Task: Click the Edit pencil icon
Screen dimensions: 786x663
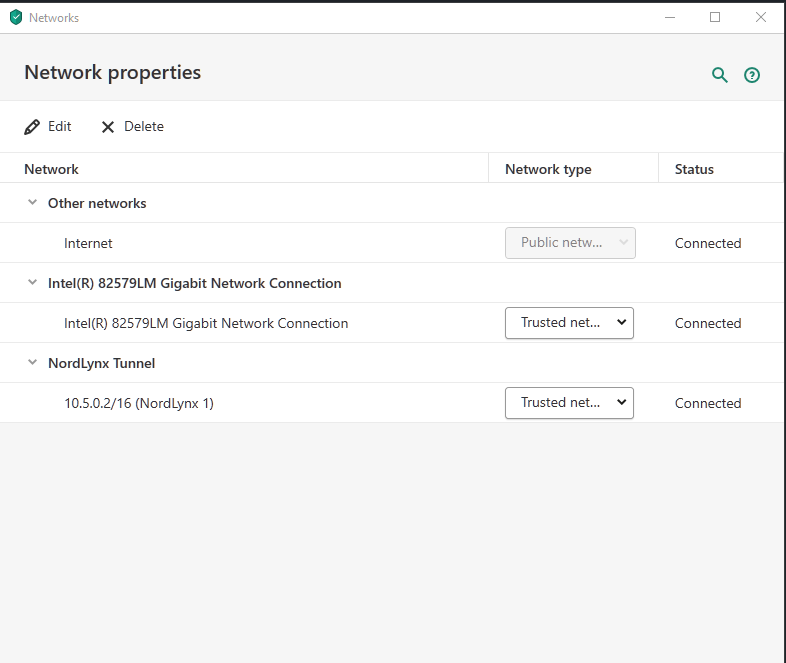Action: pyautogui.click(x=32, y=127)
